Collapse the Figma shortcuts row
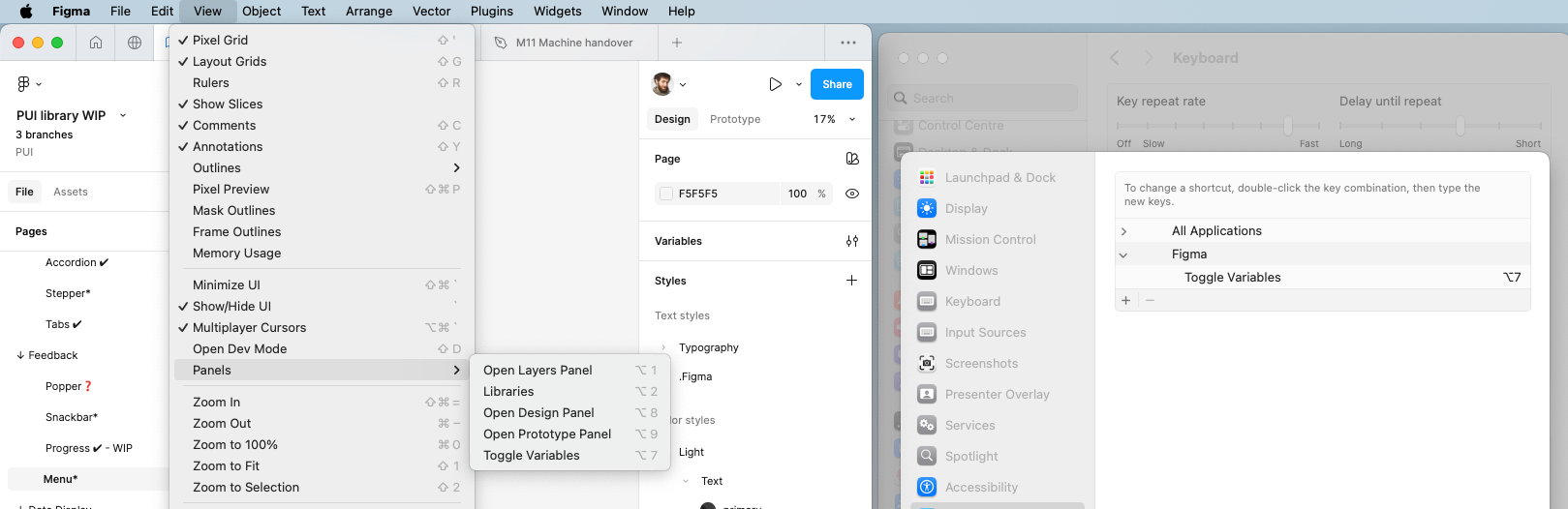Image resolution: width=1568 pixels, height=509 pixels. tap(1123, 254)
